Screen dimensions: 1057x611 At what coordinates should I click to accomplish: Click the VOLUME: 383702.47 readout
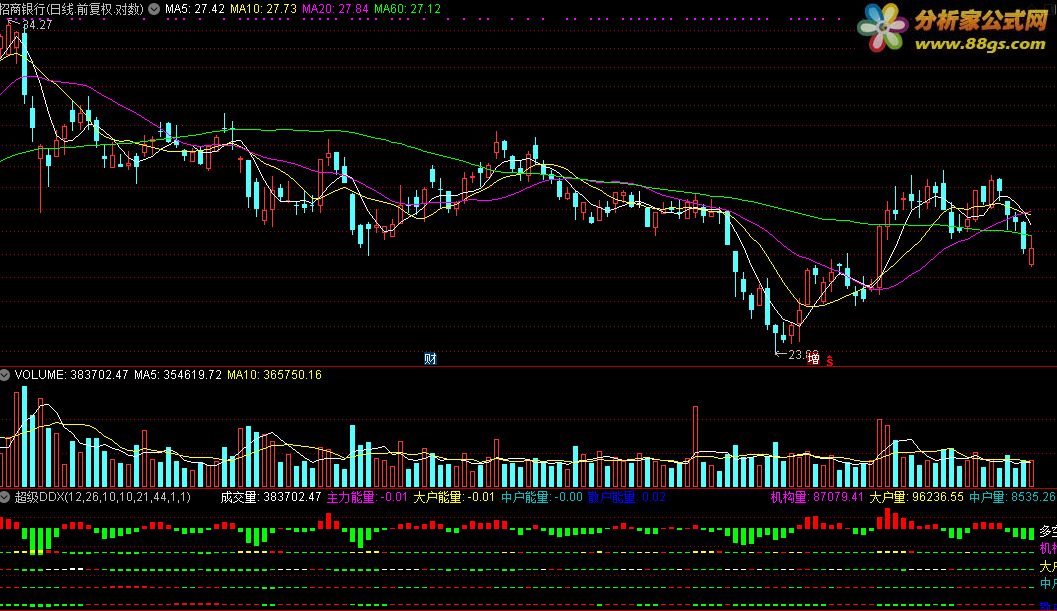pyautogui.click(x=71, y=374)
